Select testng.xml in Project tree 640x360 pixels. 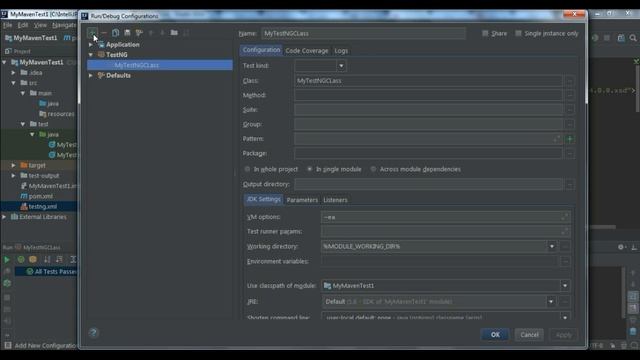click(39, 207)
